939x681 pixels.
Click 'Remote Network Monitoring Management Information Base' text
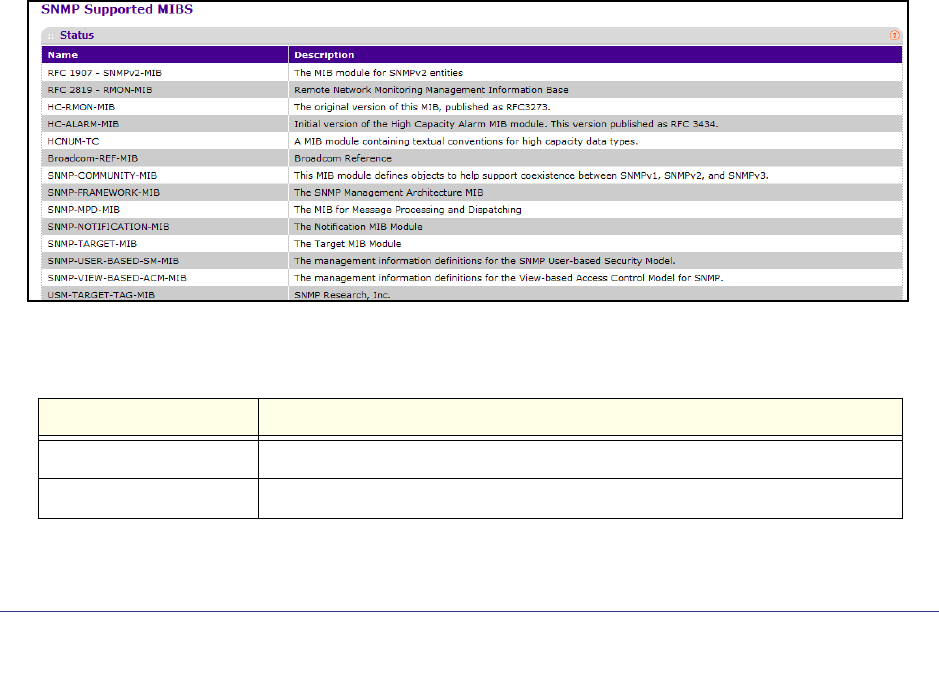tap(431, 90)
